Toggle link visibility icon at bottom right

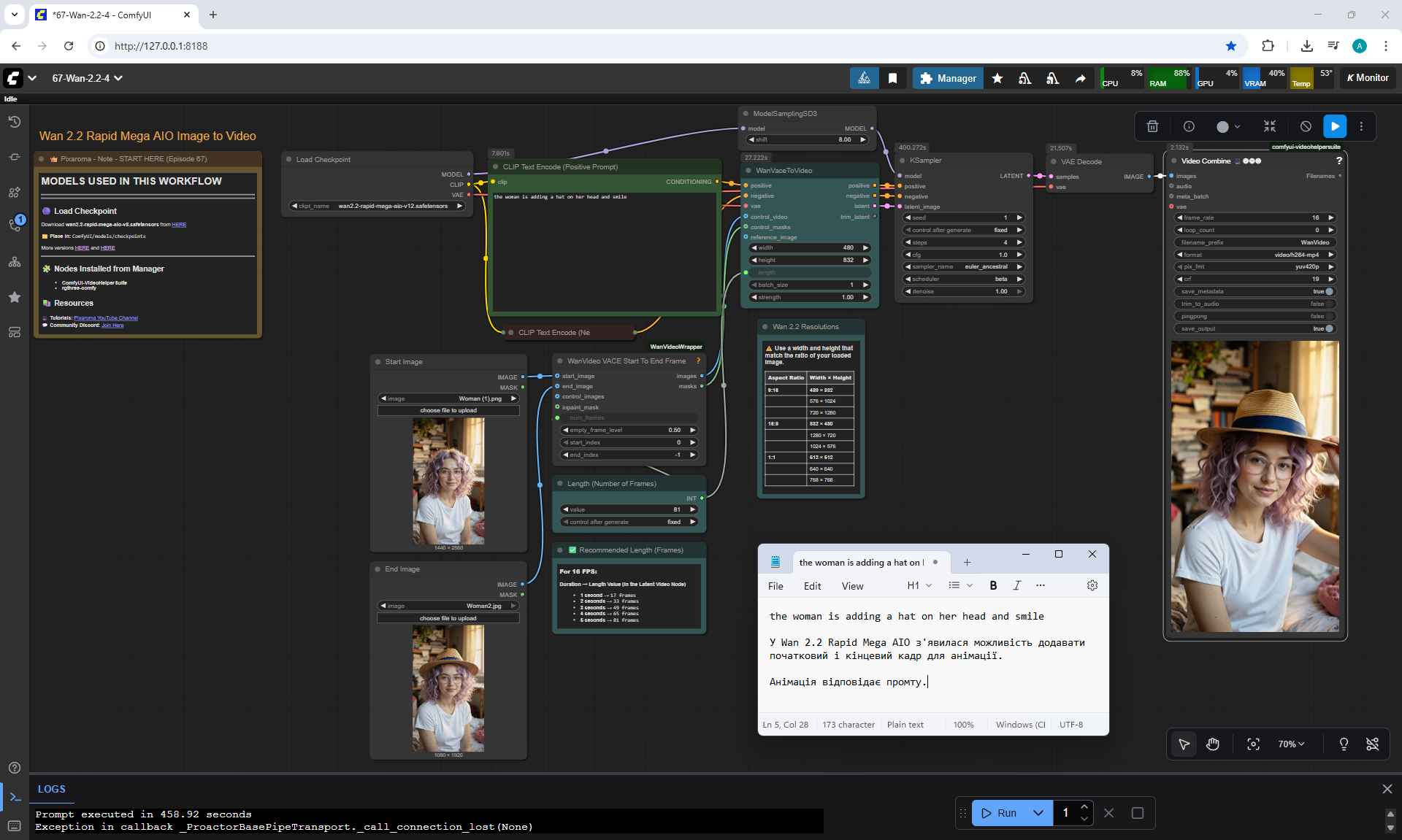(1372, 744)
